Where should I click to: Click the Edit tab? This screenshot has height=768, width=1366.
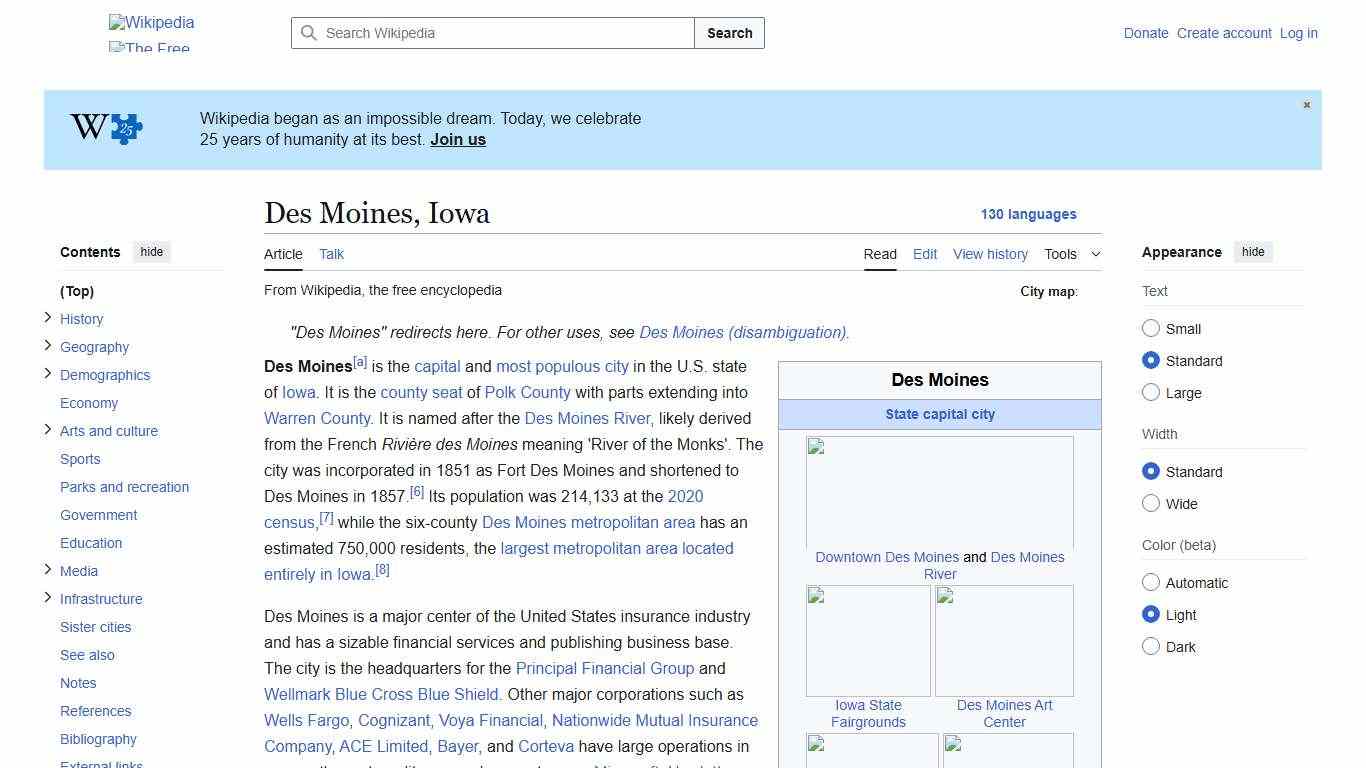point(924,254)
